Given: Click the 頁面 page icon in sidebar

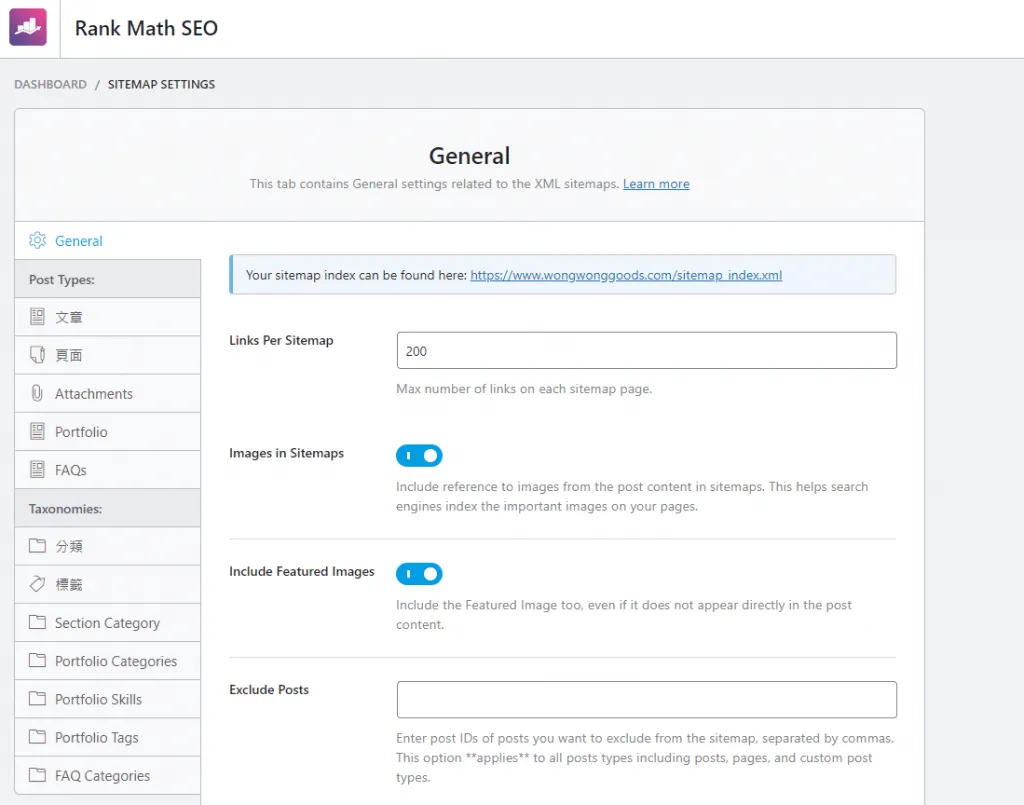Looking at the screenshot, I should 38,355.
